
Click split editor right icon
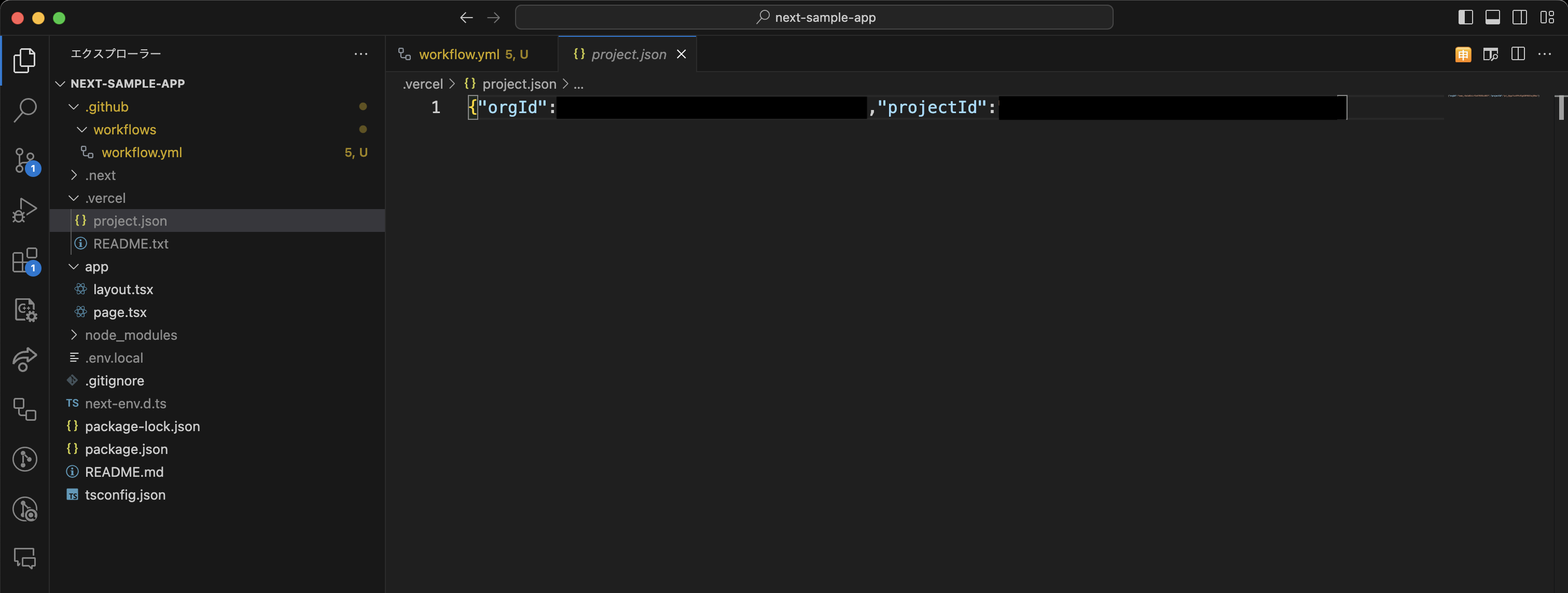coord(1518,54)
